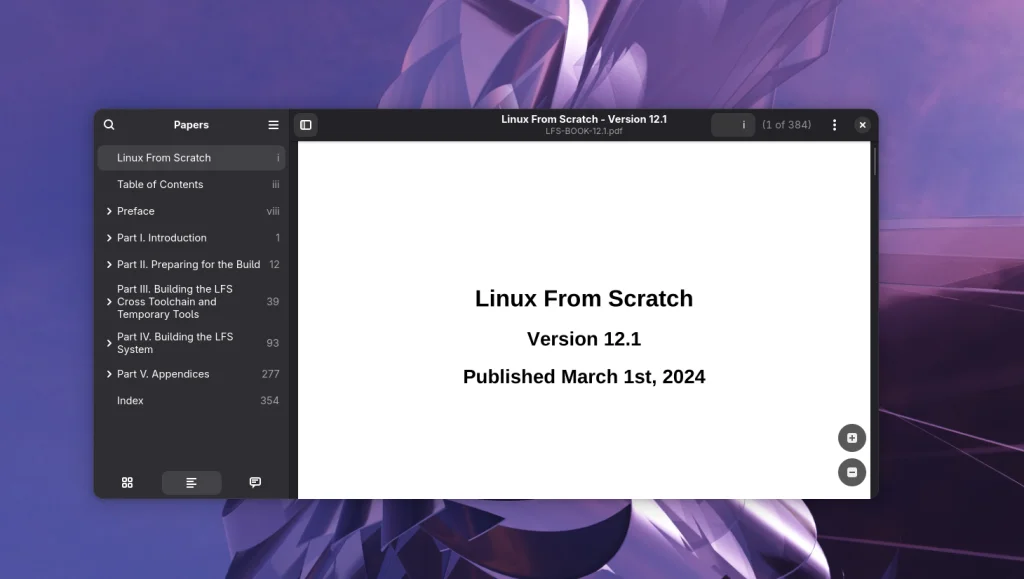Switch sidebar to thumbnails view

[127, 482]
